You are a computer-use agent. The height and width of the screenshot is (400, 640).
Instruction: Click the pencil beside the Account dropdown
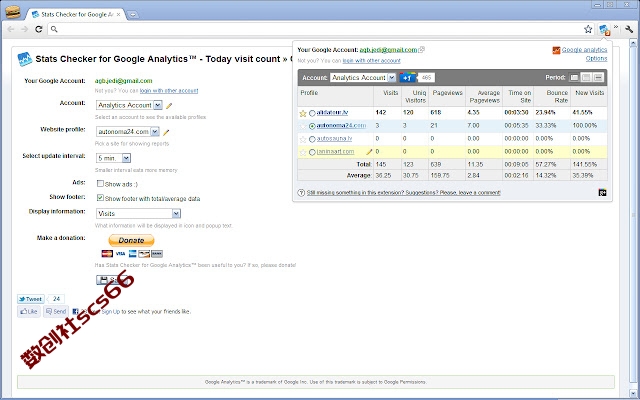(x=169, y=106)
